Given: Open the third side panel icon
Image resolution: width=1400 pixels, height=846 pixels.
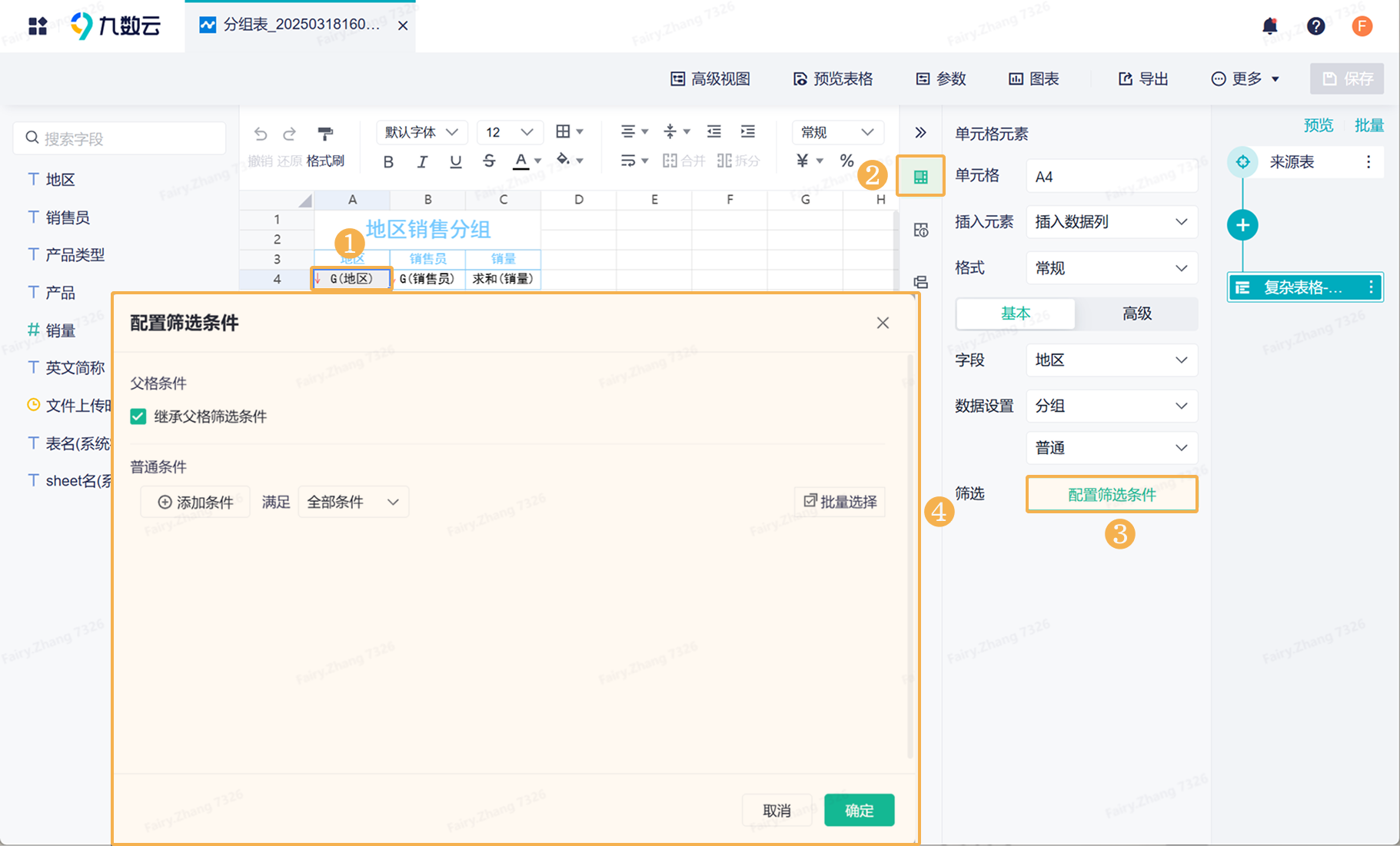Looking at the screenshot, I should pos(920,282).
